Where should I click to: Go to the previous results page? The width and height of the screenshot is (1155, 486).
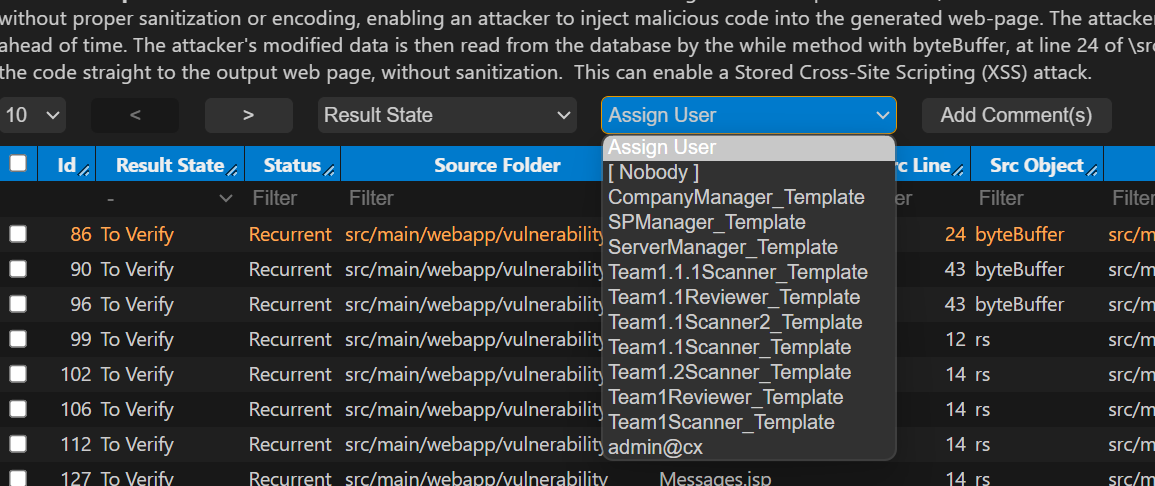pos(135,116)
